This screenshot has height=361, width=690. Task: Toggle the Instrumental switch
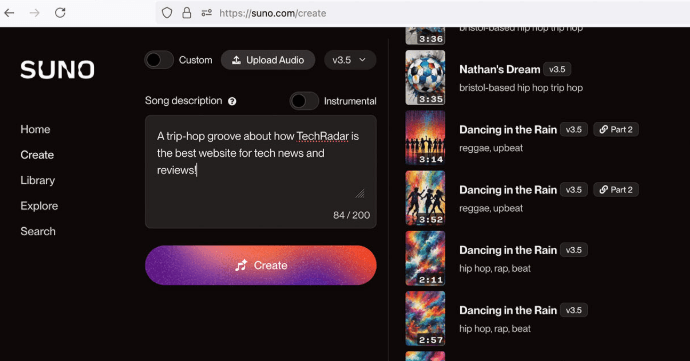(x=304, y=101)
